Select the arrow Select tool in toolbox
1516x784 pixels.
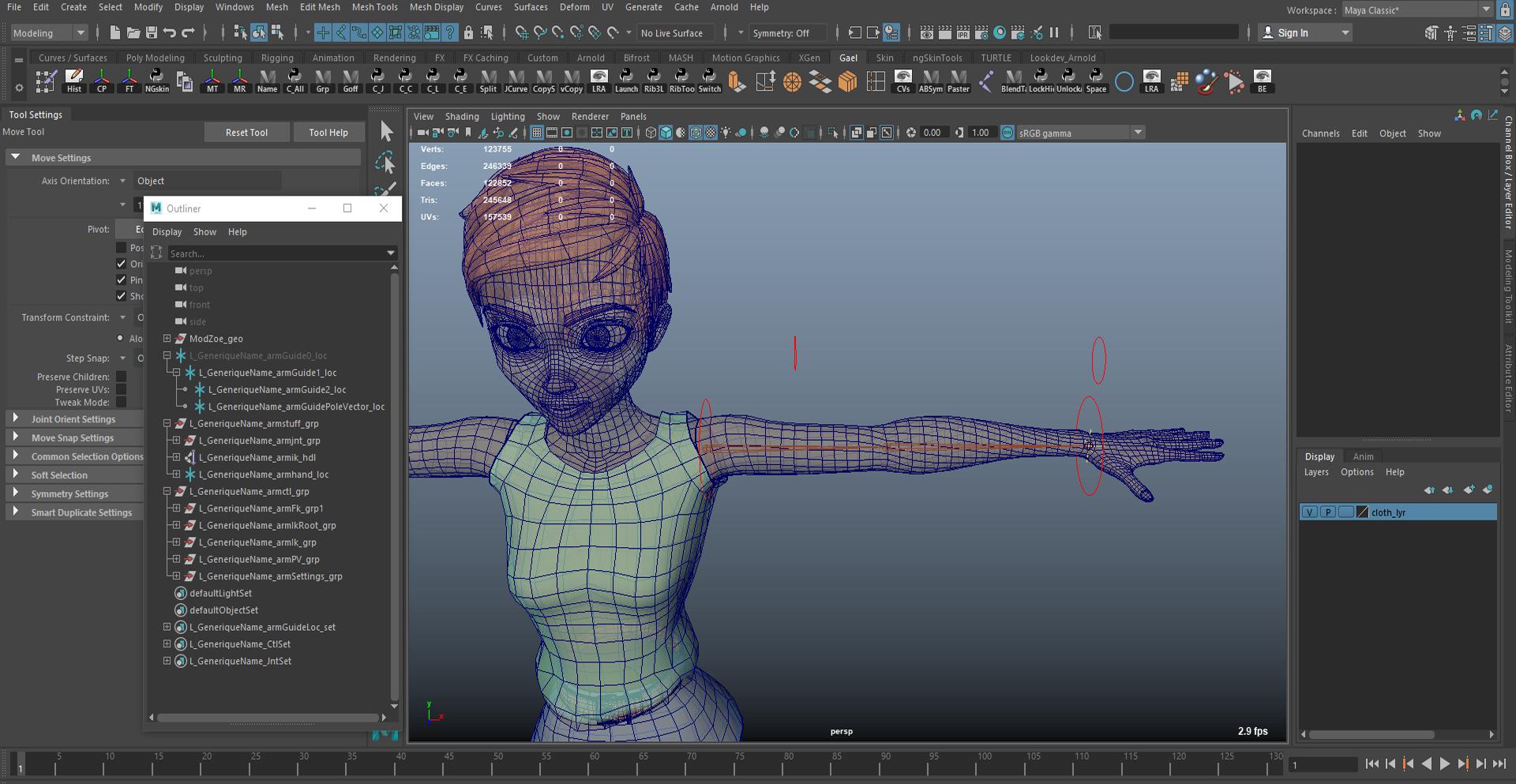click(x=386, y=131)
